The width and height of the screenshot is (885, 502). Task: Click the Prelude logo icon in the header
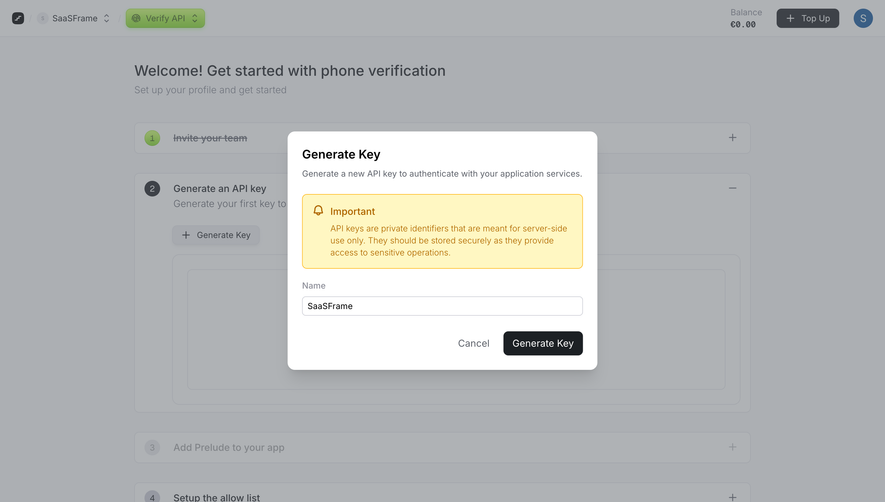pos(18,18)
